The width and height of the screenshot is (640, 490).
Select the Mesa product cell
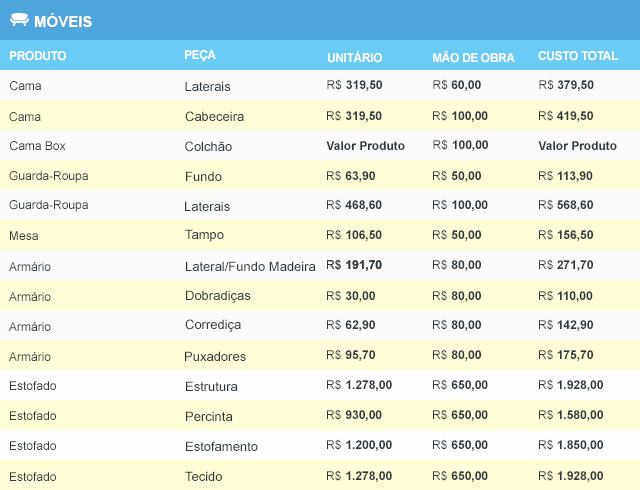click(24, 236)
